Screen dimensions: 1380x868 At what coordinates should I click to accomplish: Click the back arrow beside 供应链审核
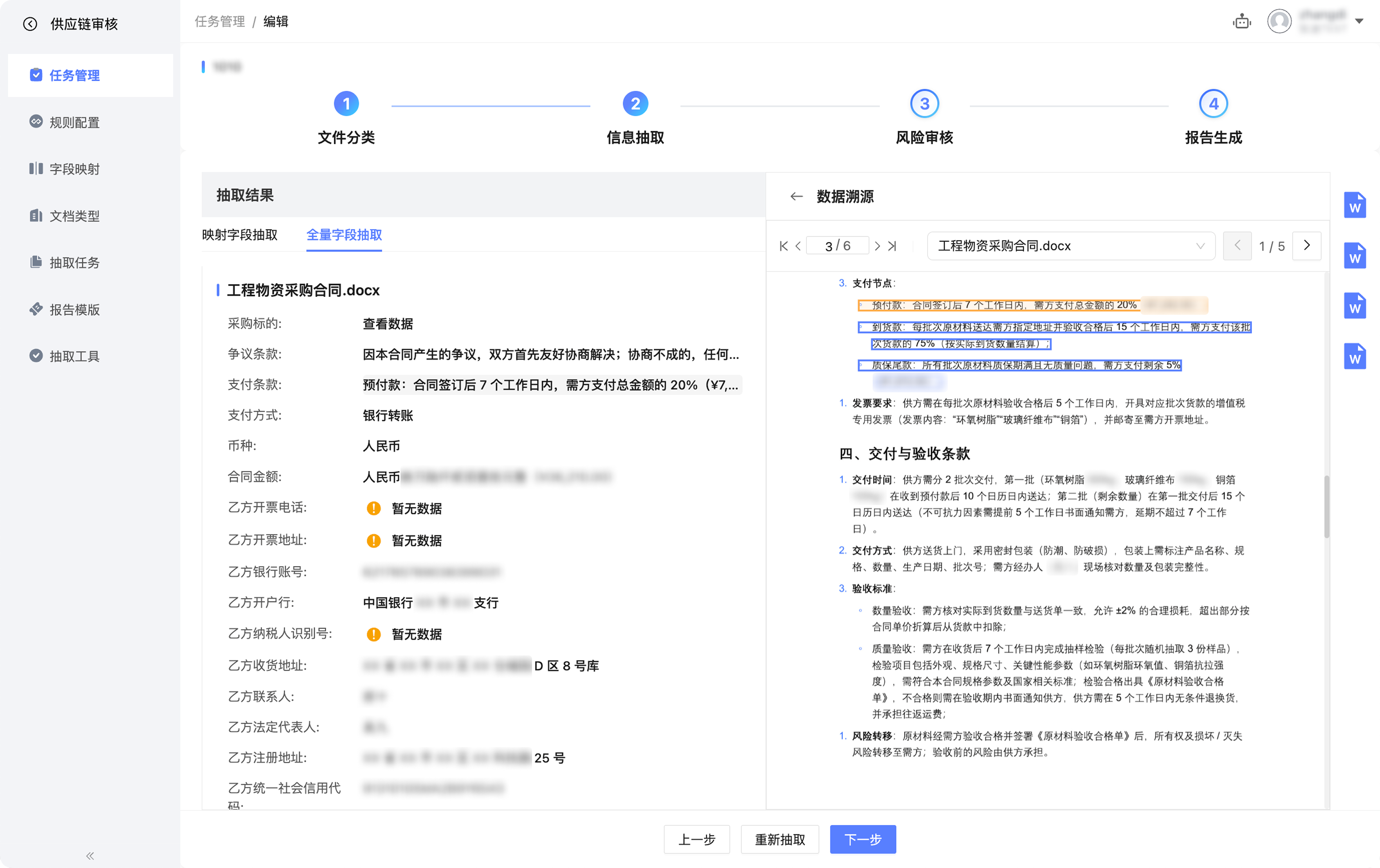(30, 24)
